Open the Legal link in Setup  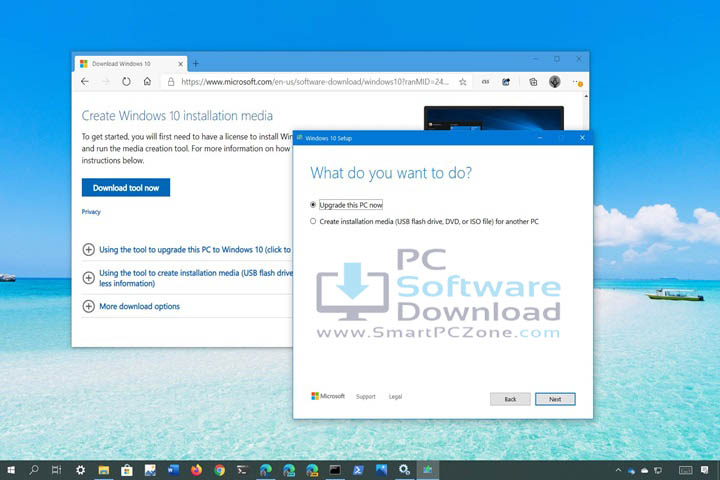click(395, 396)
